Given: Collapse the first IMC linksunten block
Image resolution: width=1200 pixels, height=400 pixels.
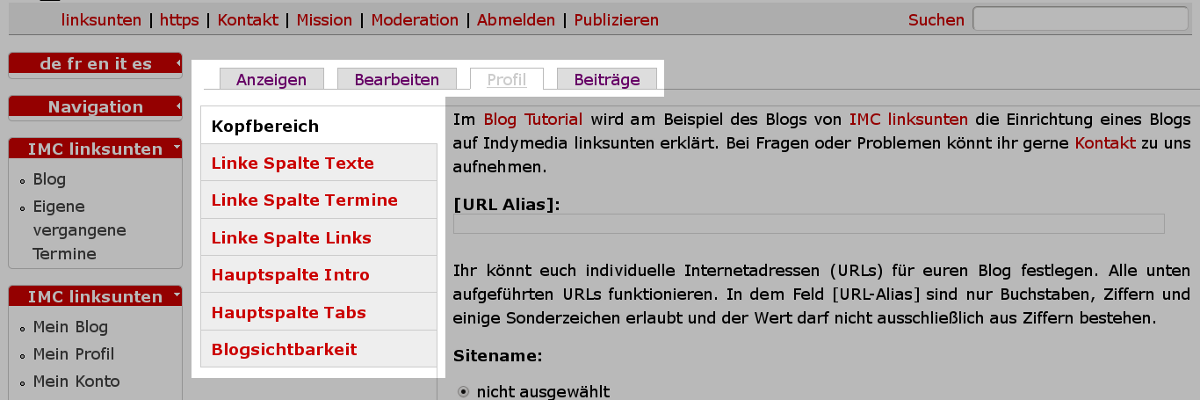Looking at the screenshot, I should click(177, 147).
